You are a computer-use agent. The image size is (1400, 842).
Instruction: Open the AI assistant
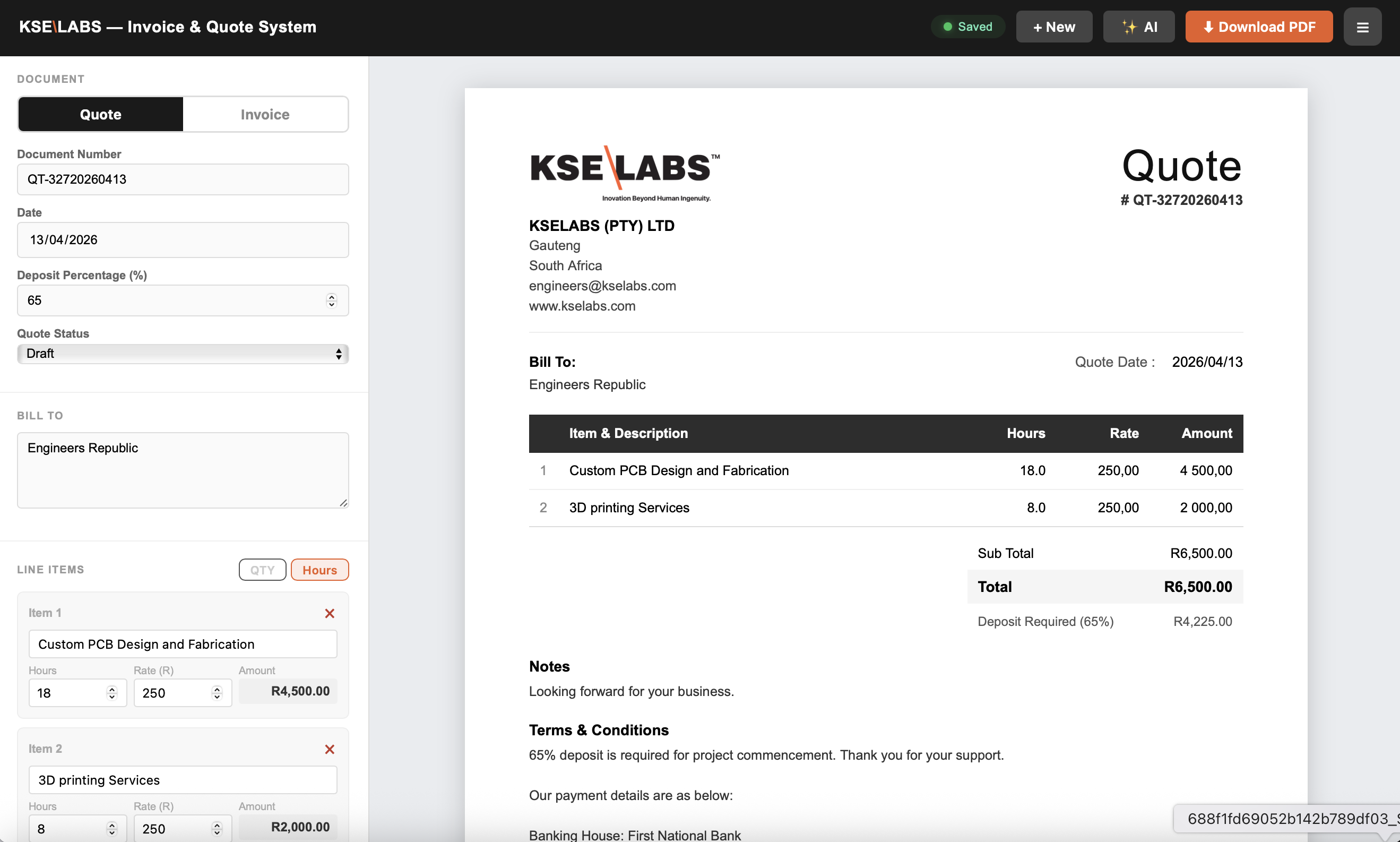pyautogui.click(x=1138, y=26)
